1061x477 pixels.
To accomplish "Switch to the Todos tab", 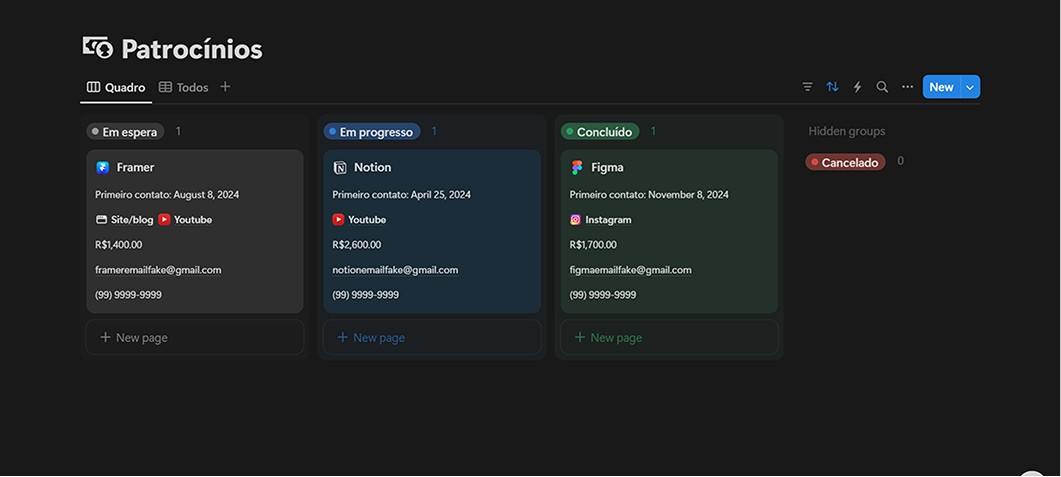I will click(183, 87).
